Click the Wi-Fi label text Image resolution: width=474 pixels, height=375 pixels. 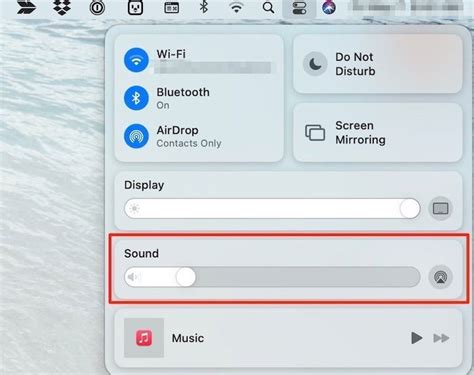click(171, 54)
